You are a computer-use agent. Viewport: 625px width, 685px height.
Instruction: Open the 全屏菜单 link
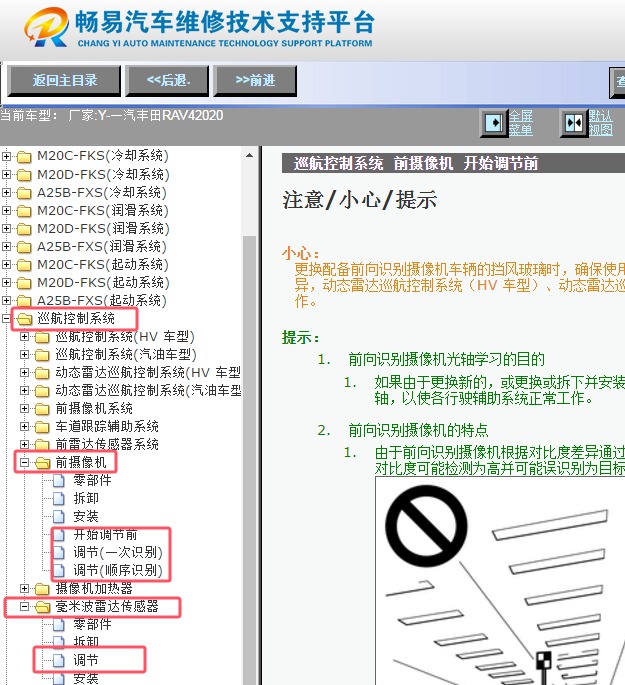(521, 123)
